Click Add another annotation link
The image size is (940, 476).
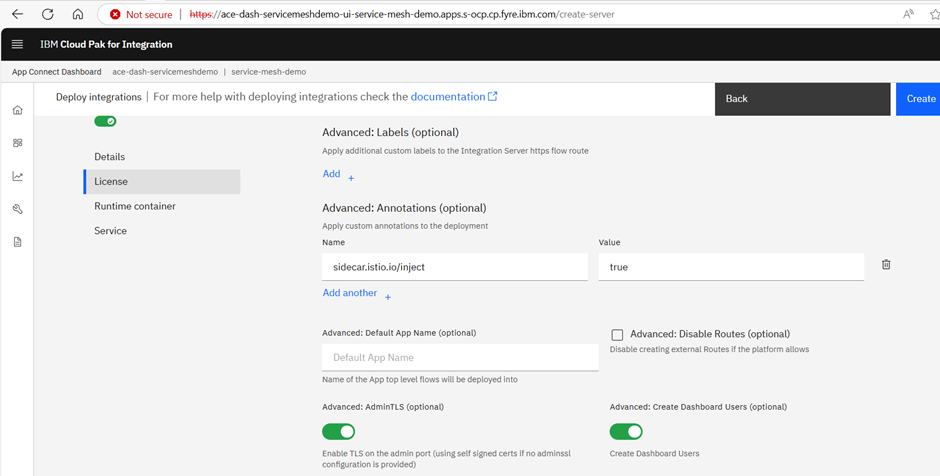350,293
